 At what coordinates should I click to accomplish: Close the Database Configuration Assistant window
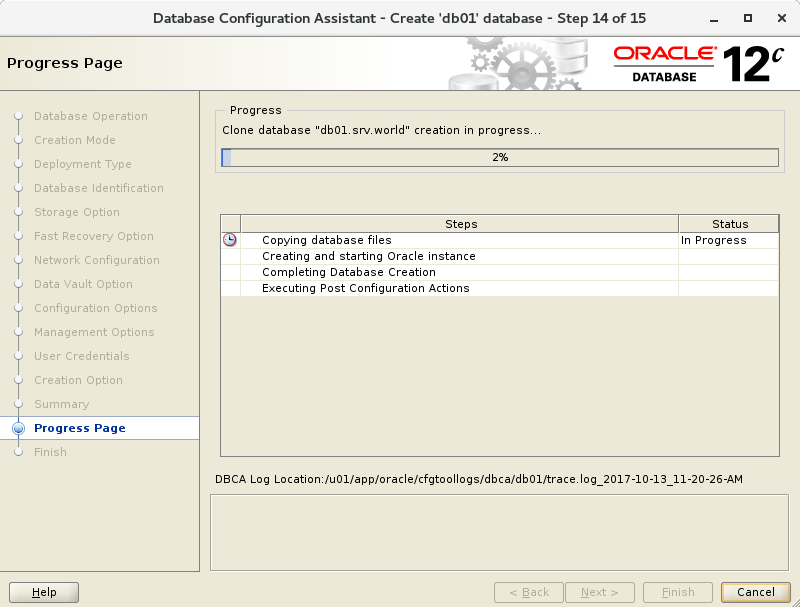782,18
